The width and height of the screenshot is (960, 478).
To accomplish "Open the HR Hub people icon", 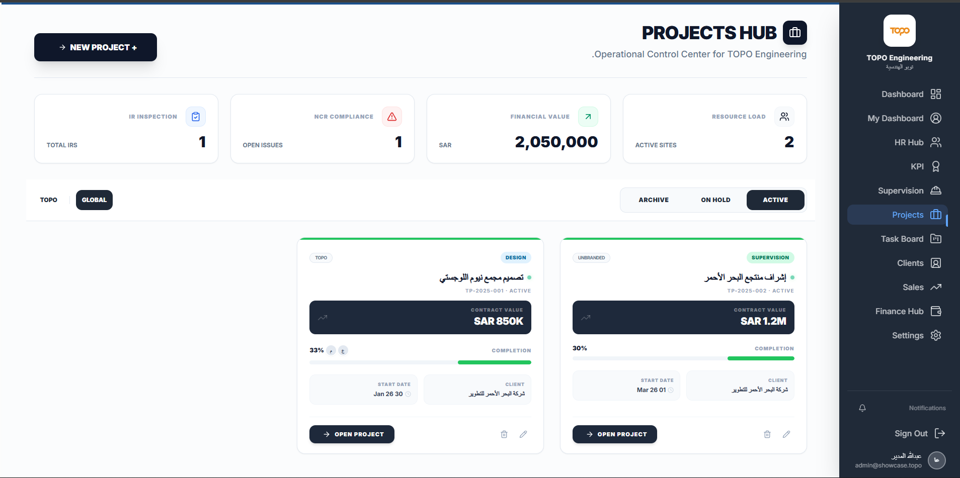I will pyautogui.click(x=935, y=143).
